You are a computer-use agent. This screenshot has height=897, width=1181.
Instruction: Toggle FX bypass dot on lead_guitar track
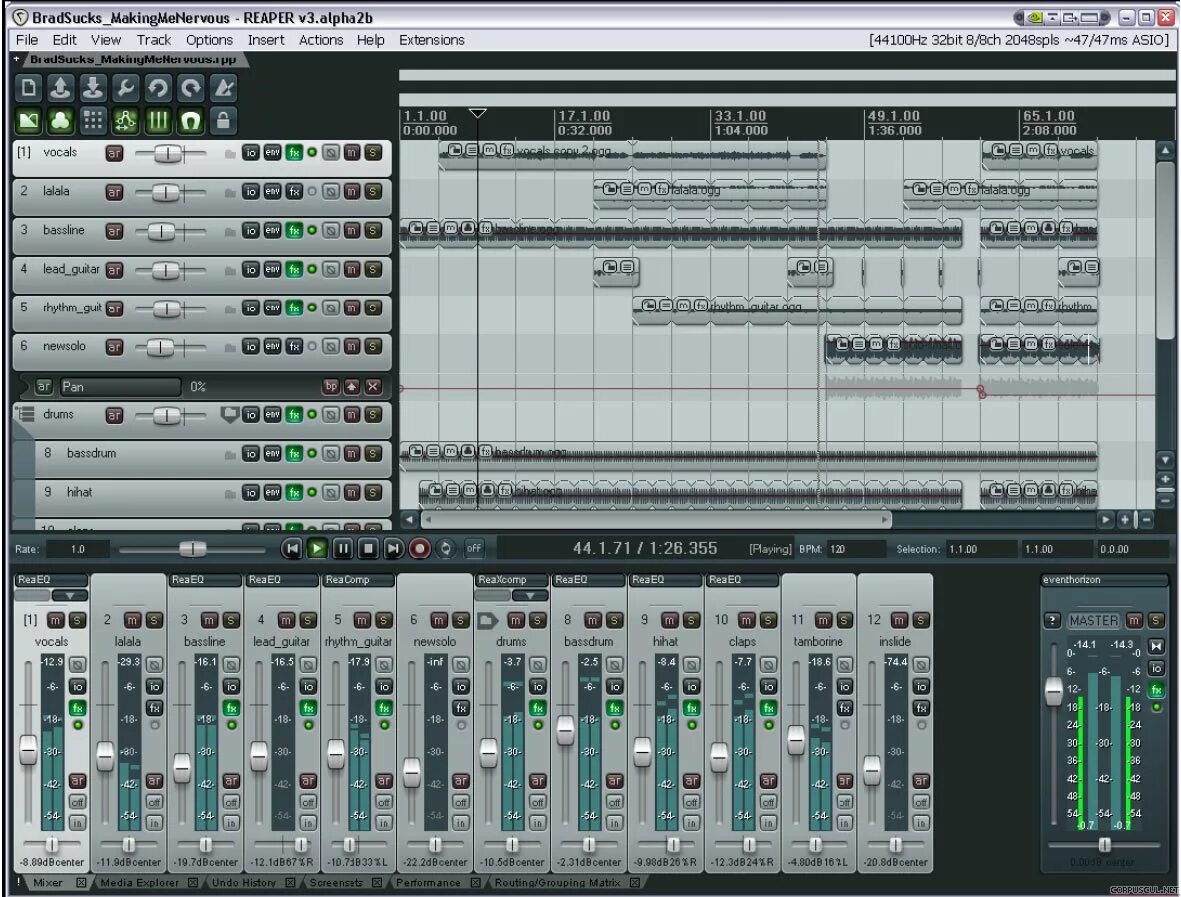312,269
